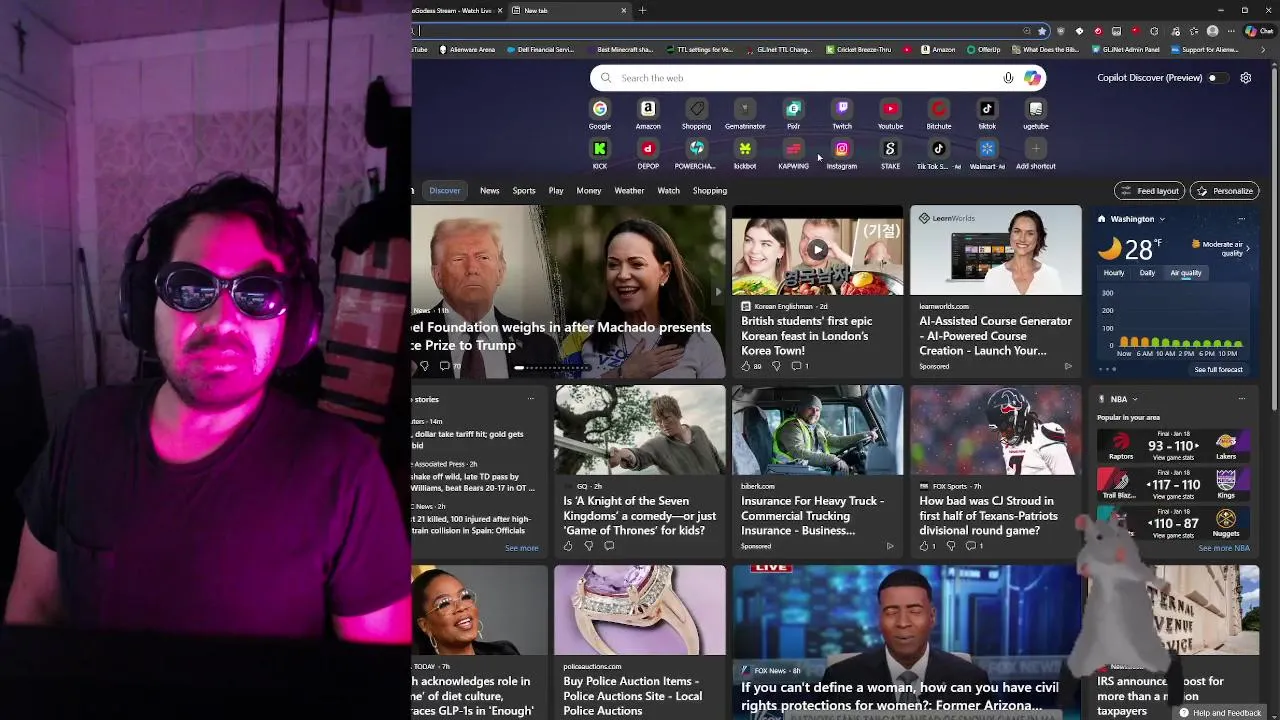The width and height of the screenshot is (1280, 720).
Task: Expand the NBA league dropdown
Action: tap(1135, 399)
